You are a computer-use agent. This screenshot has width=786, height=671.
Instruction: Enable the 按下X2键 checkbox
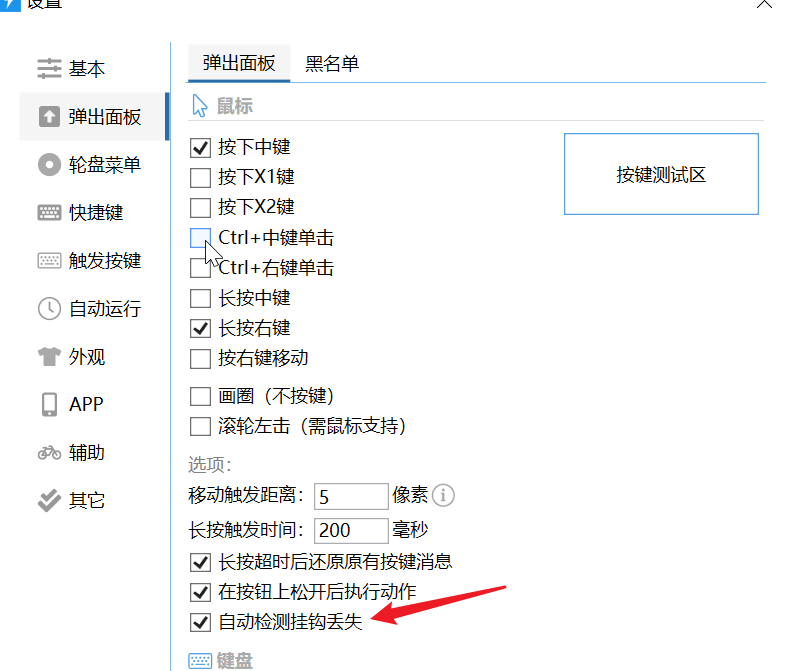point(201,207)
